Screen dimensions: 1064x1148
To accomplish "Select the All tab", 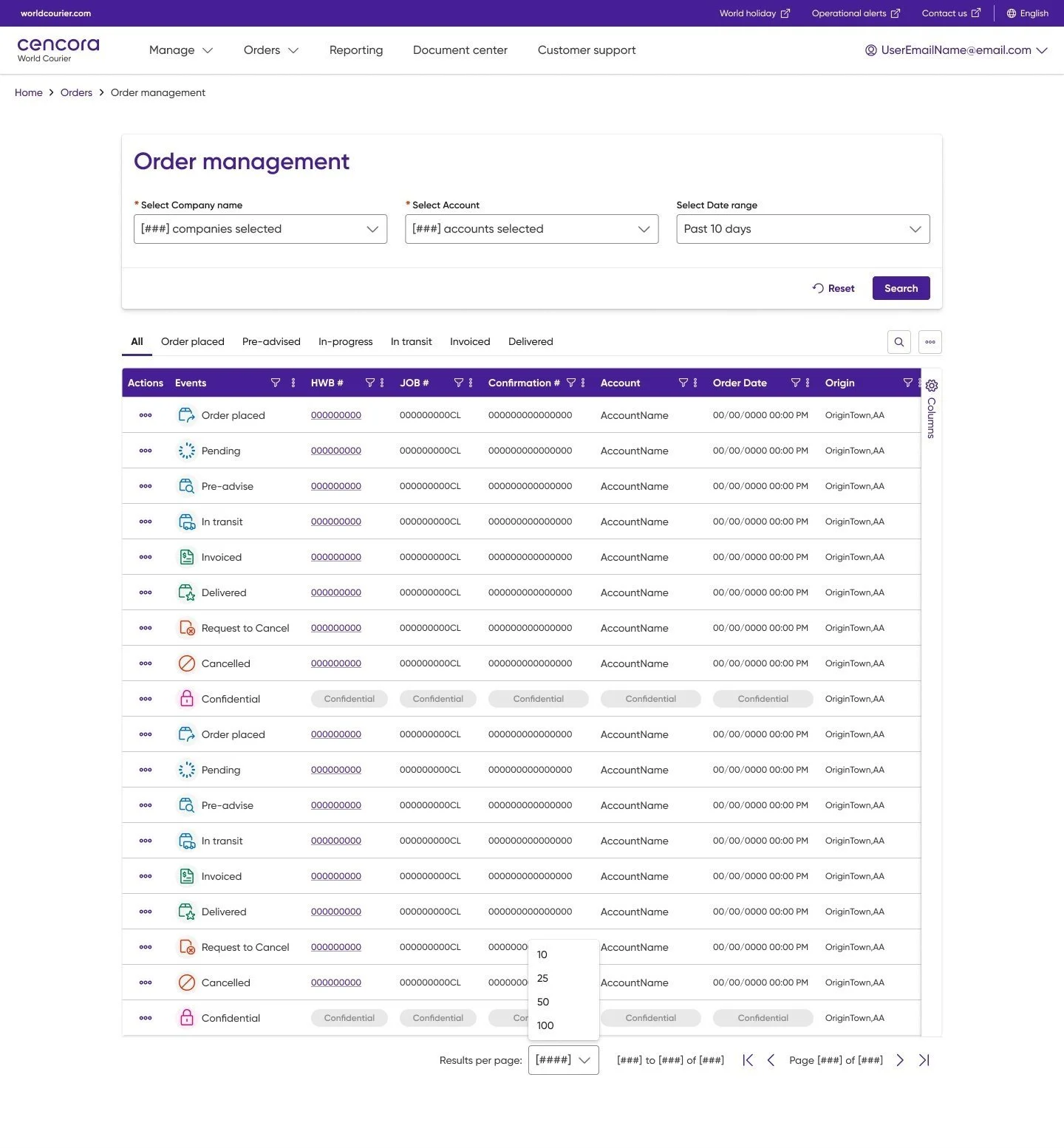I will [x=137, y=342].
